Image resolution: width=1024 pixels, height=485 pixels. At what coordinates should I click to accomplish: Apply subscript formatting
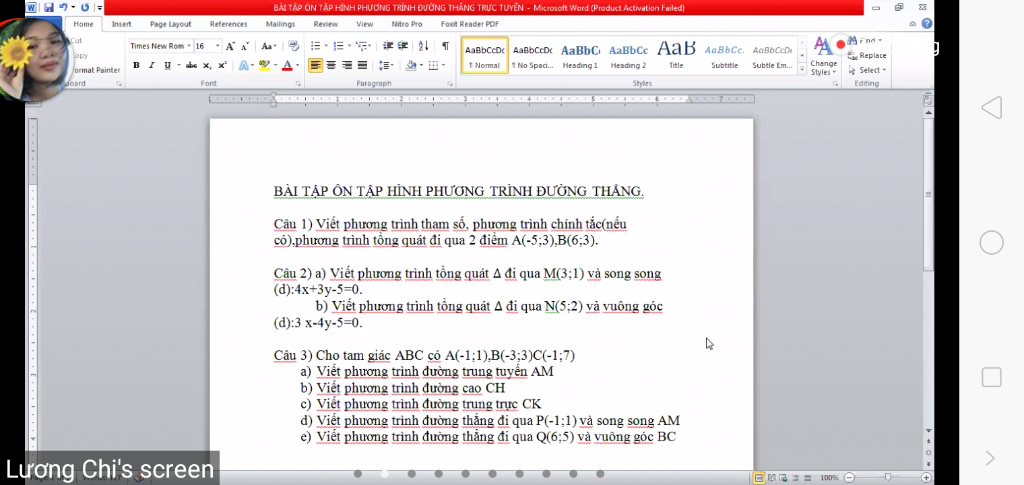207,65
